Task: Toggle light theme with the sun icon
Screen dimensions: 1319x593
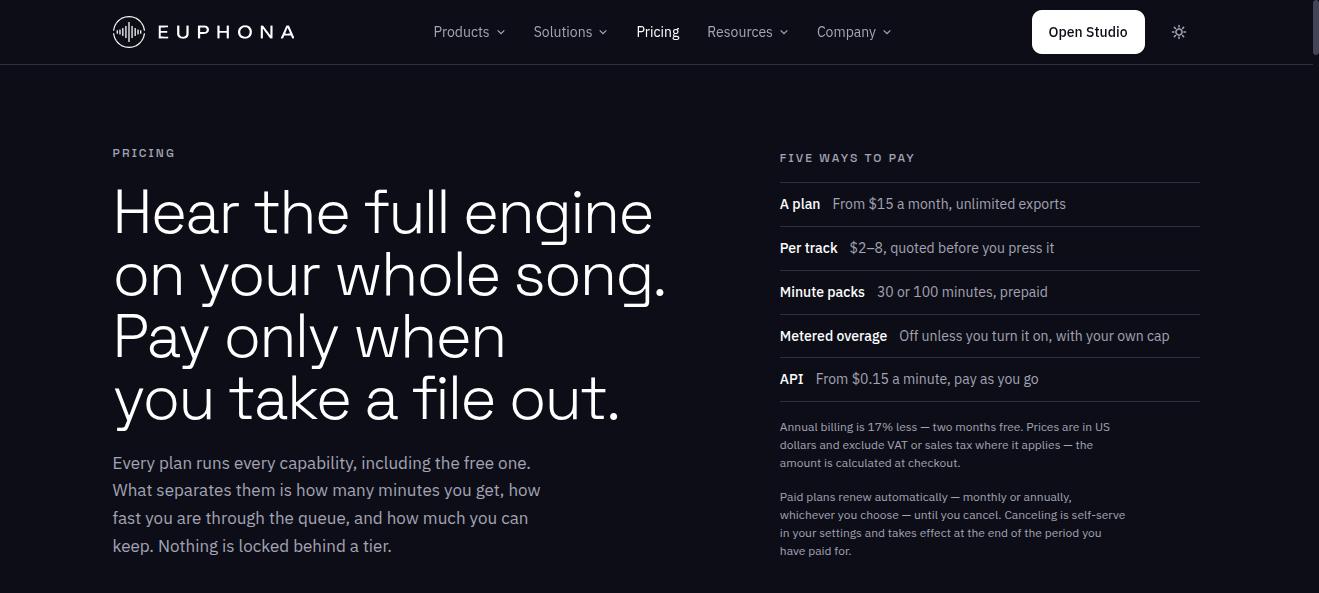Action: pos(1179,32)
